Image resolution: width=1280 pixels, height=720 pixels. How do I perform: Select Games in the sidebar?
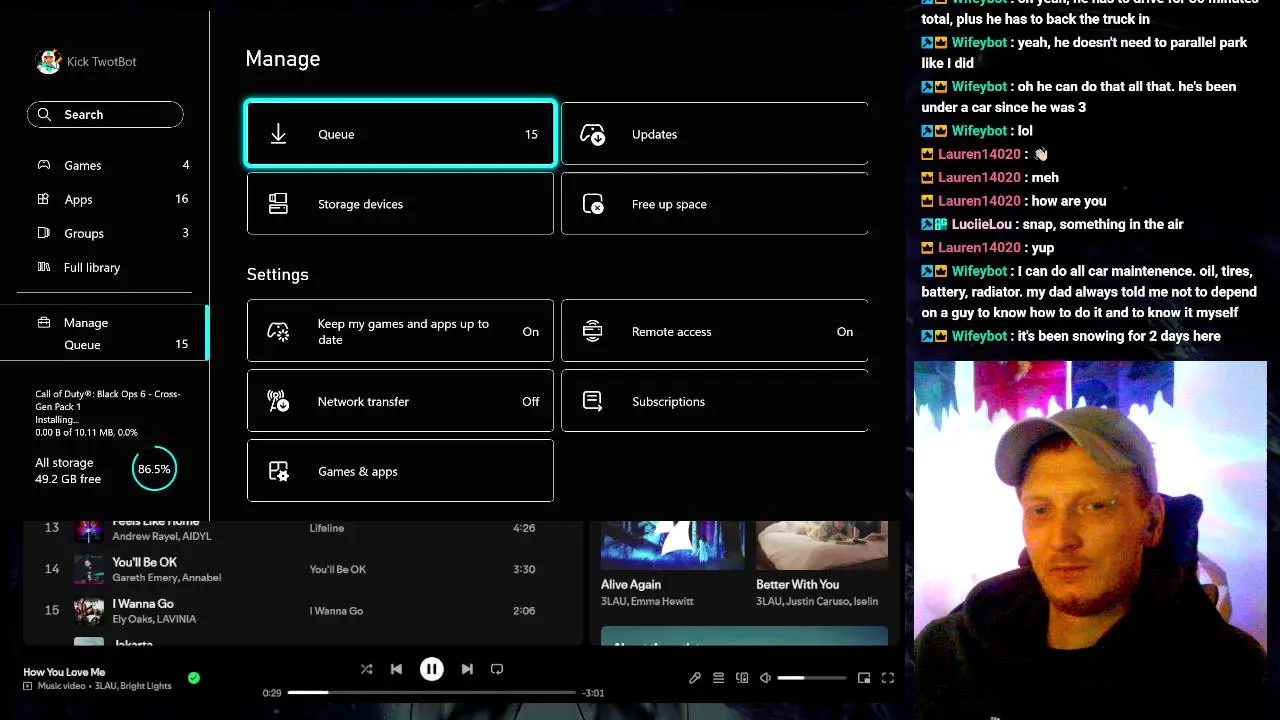pos(112,165)
